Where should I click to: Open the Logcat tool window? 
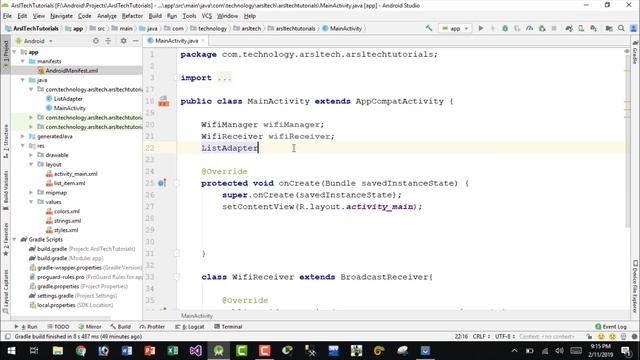190,327
